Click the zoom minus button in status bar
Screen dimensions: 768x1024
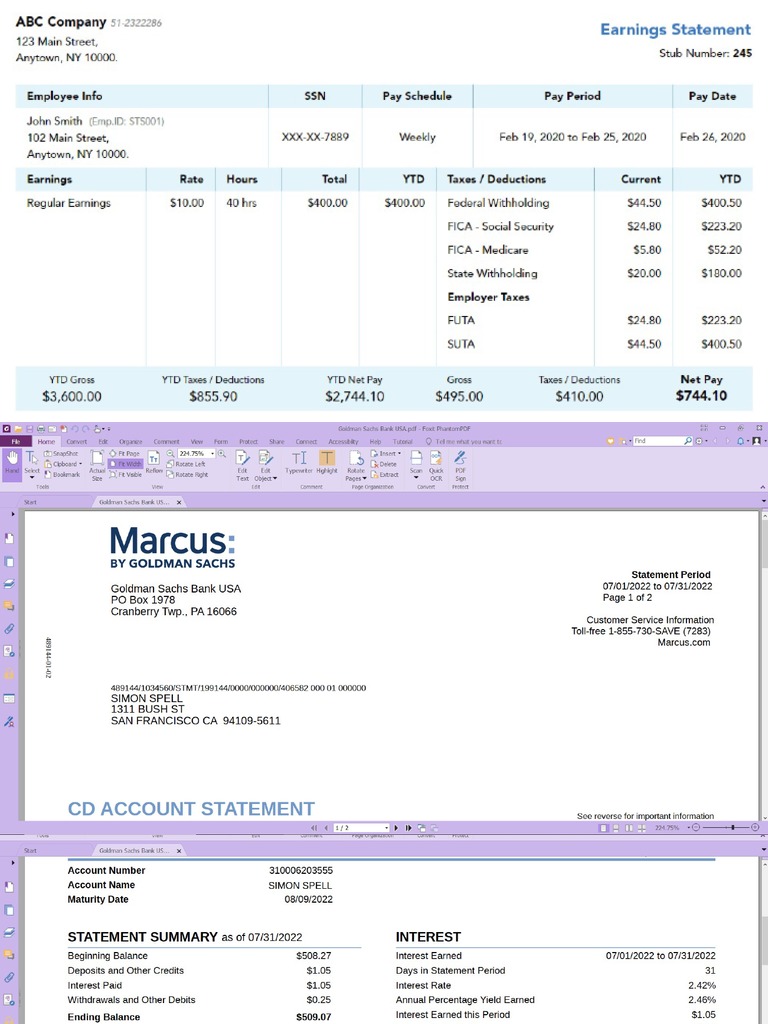coord(696,827)
